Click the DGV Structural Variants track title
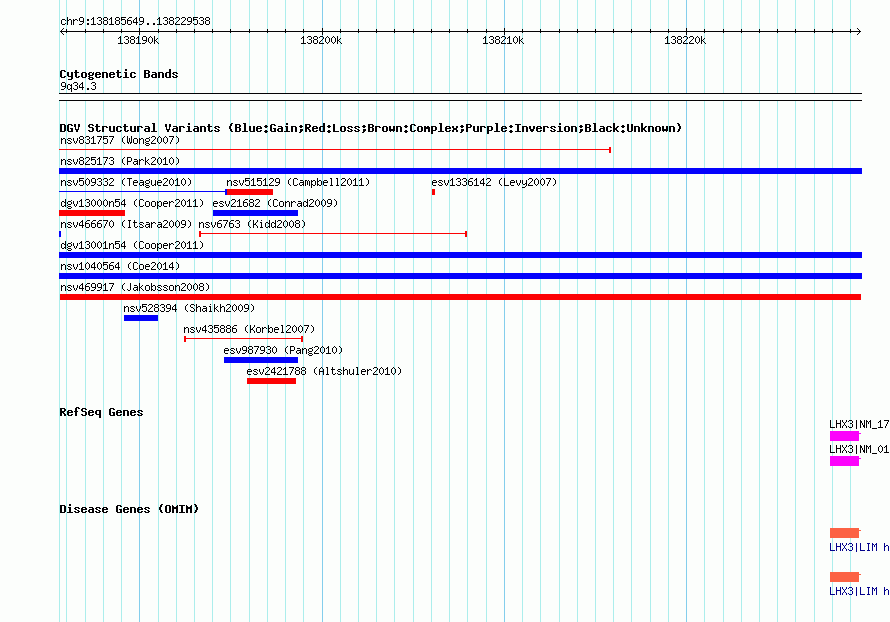890x622 pixels. click(x=371, y=128)
